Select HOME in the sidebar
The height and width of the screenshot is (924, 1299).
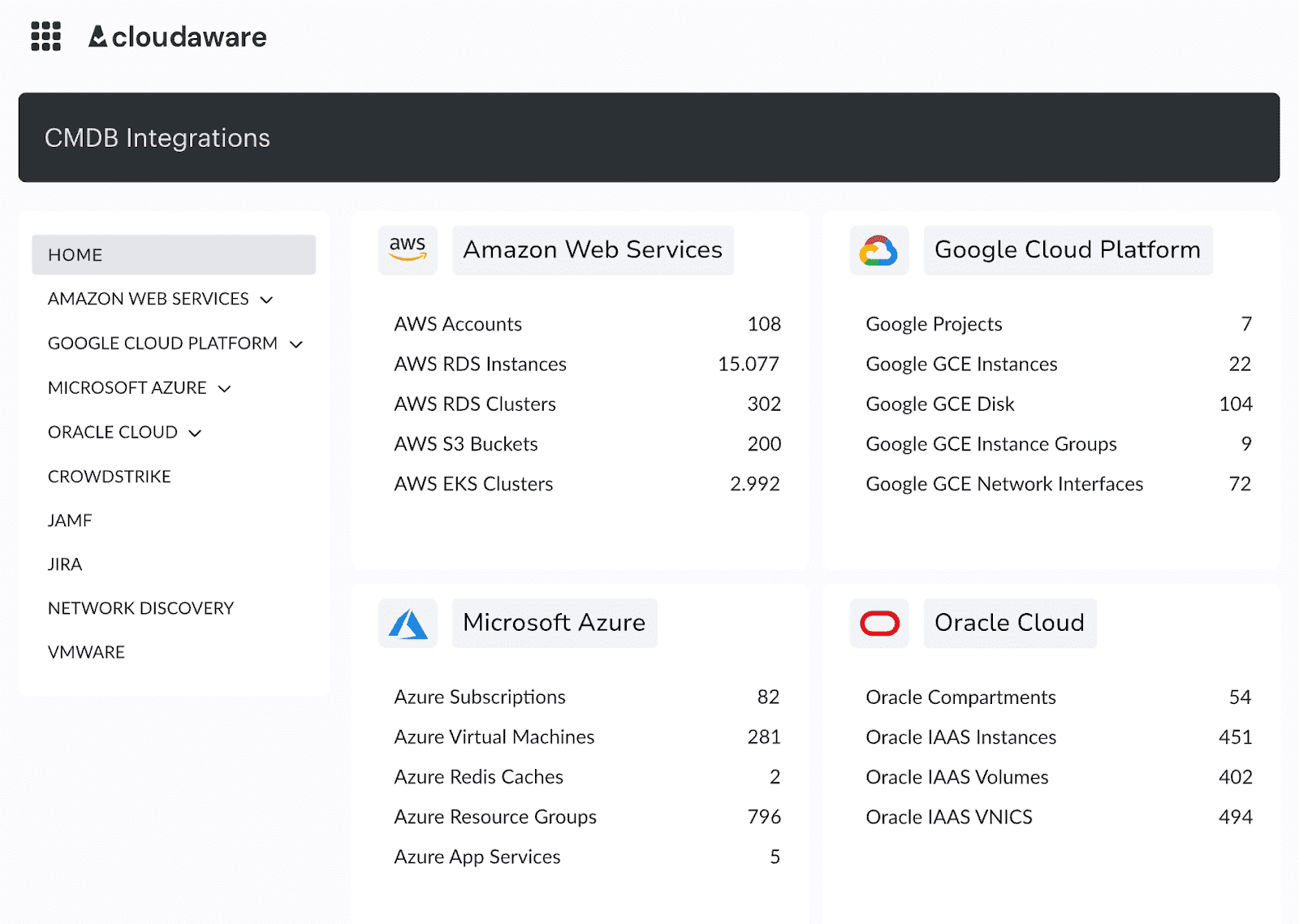174,255
